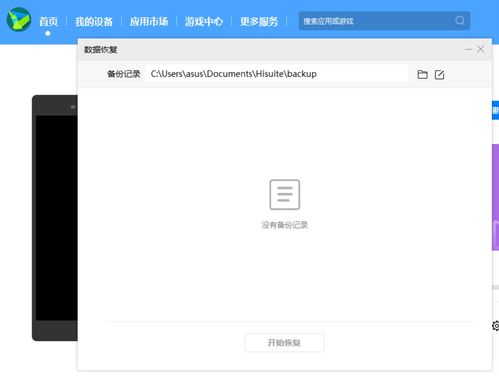Viewport: 499px width, 378px height.
Task: Open the 首页 home tab
Action: coord(48,22)
